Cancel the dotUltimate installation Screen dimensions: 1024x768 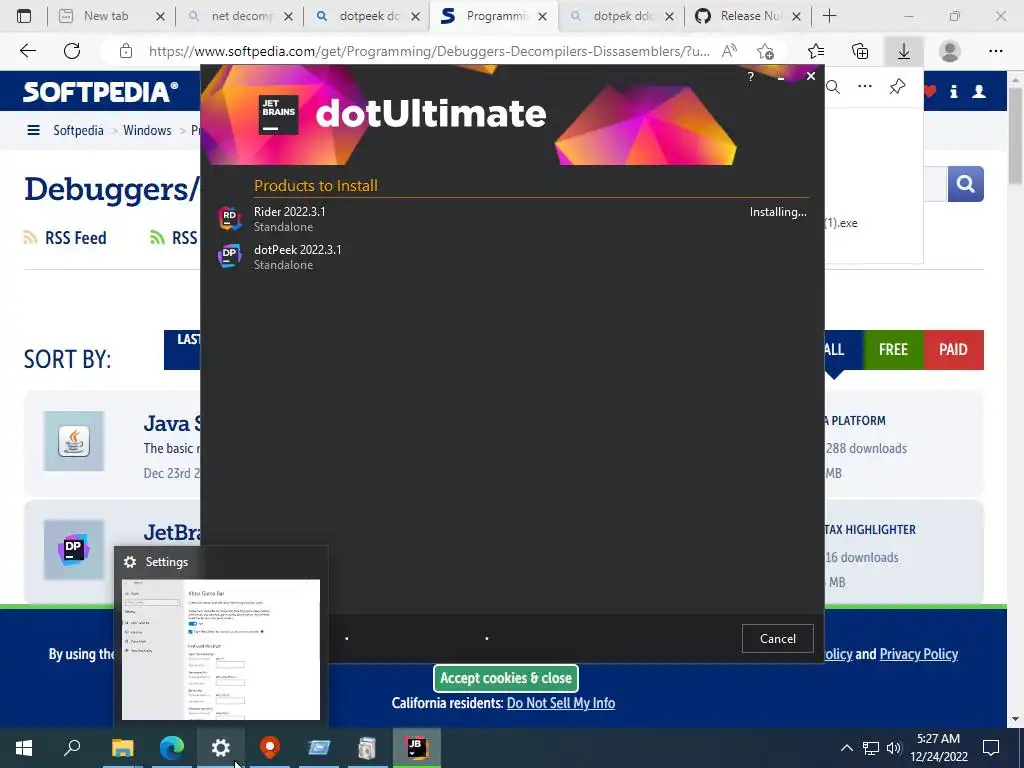(x=777, y=638)
